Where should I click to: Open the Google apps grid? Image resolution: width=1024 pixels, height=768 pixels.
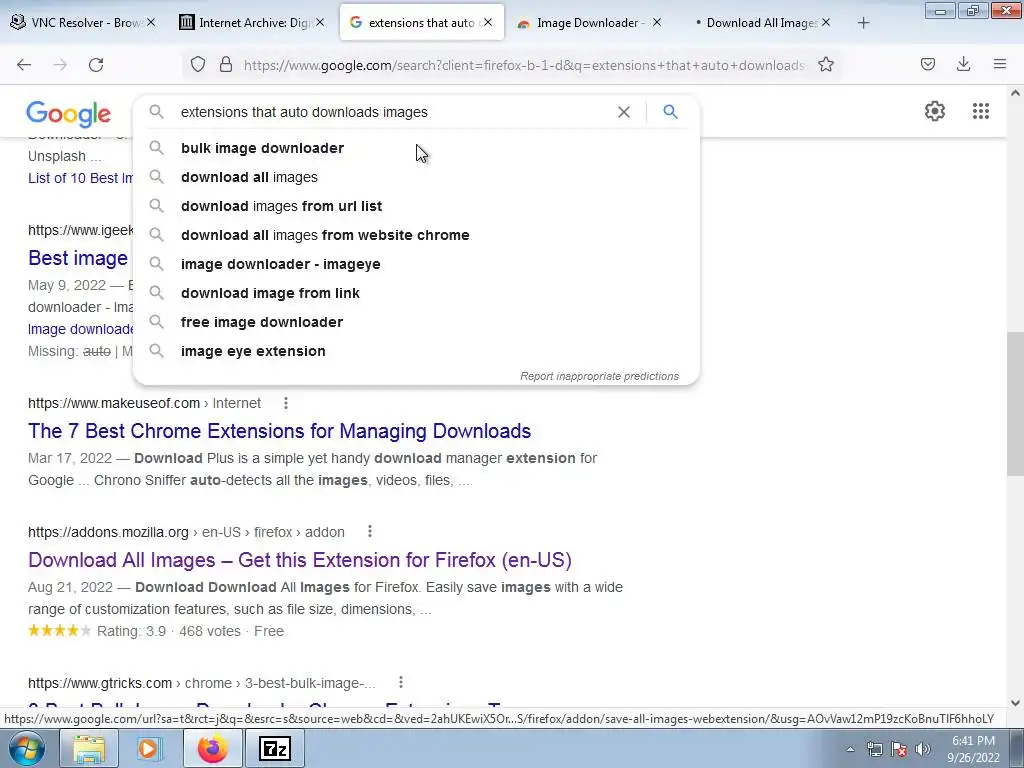[981, 111]
